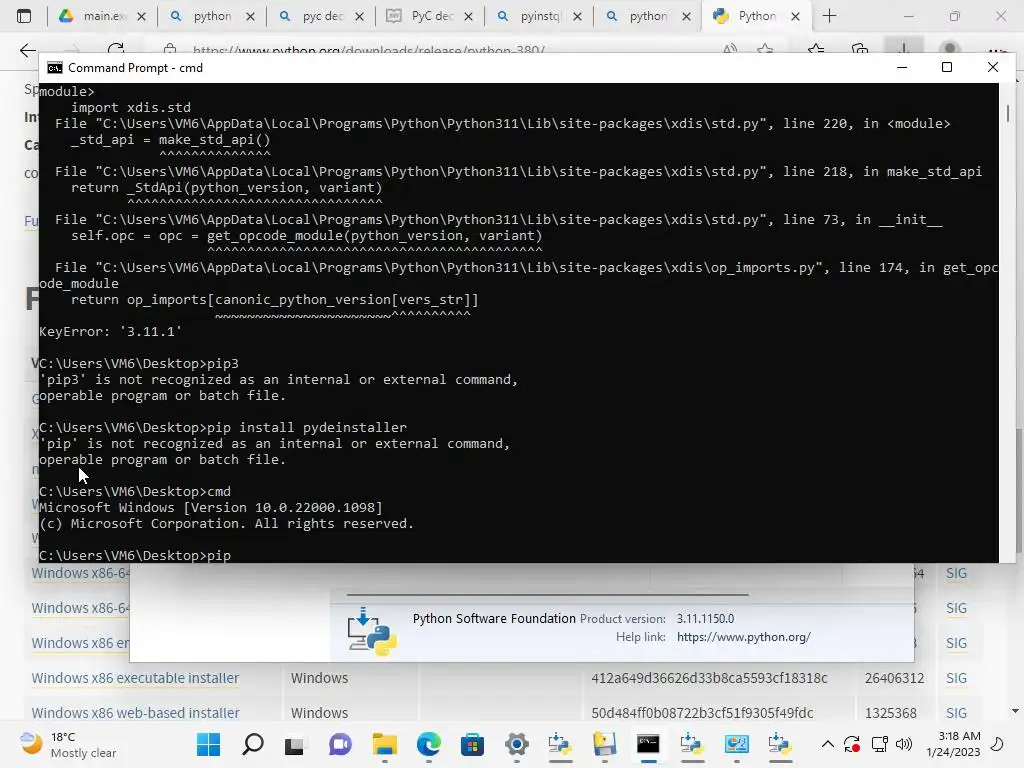Viewport: 1024px width, 768px height.
Task: Click MD5 hash 412a649d36626d33b8ca5593cf18318c
Action: click(709, 678)
